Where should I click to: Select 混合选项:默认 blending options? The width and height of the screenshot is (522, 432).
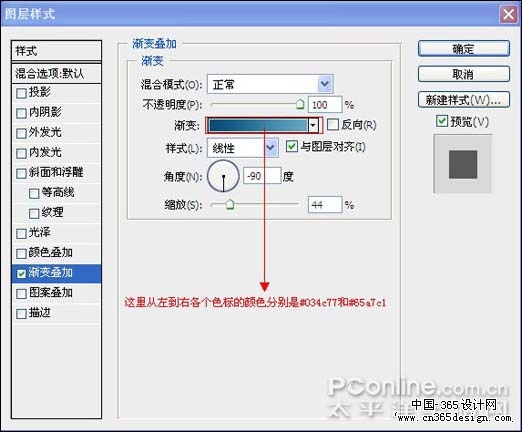point(56,73)
